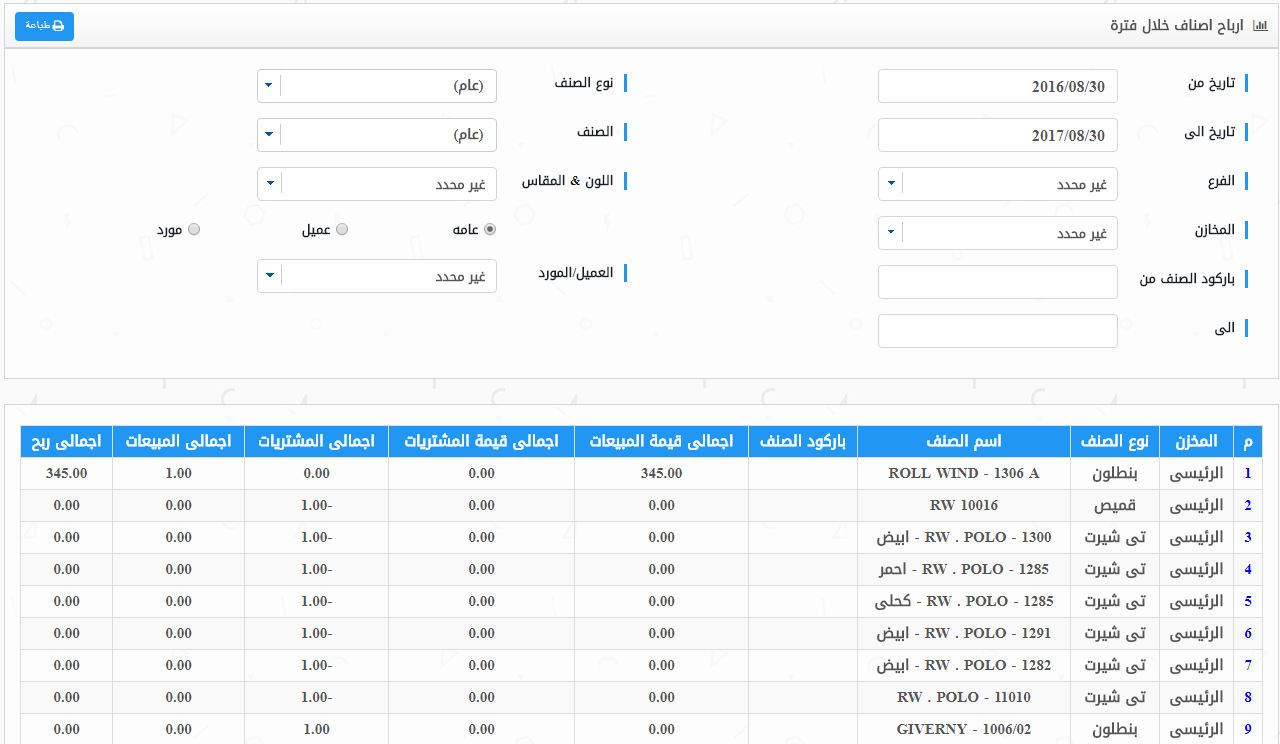Expand the الفرع branch dropdown
Viewport: 1280px width, 744px height.
997,184
